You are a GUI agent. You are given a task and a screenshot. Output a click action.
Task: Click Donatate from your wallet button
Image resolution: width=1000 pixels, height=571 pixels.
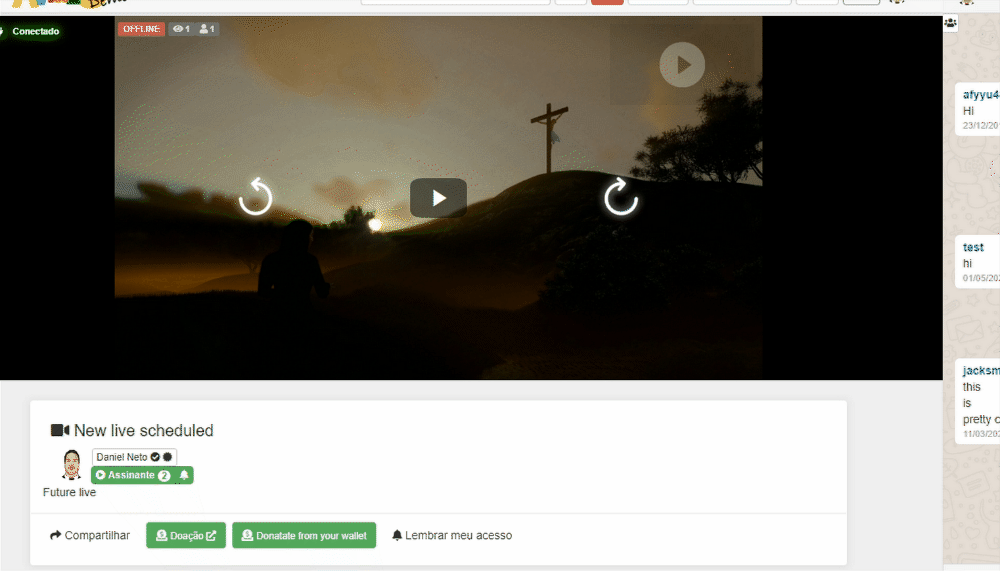click(x=304, y=535)
